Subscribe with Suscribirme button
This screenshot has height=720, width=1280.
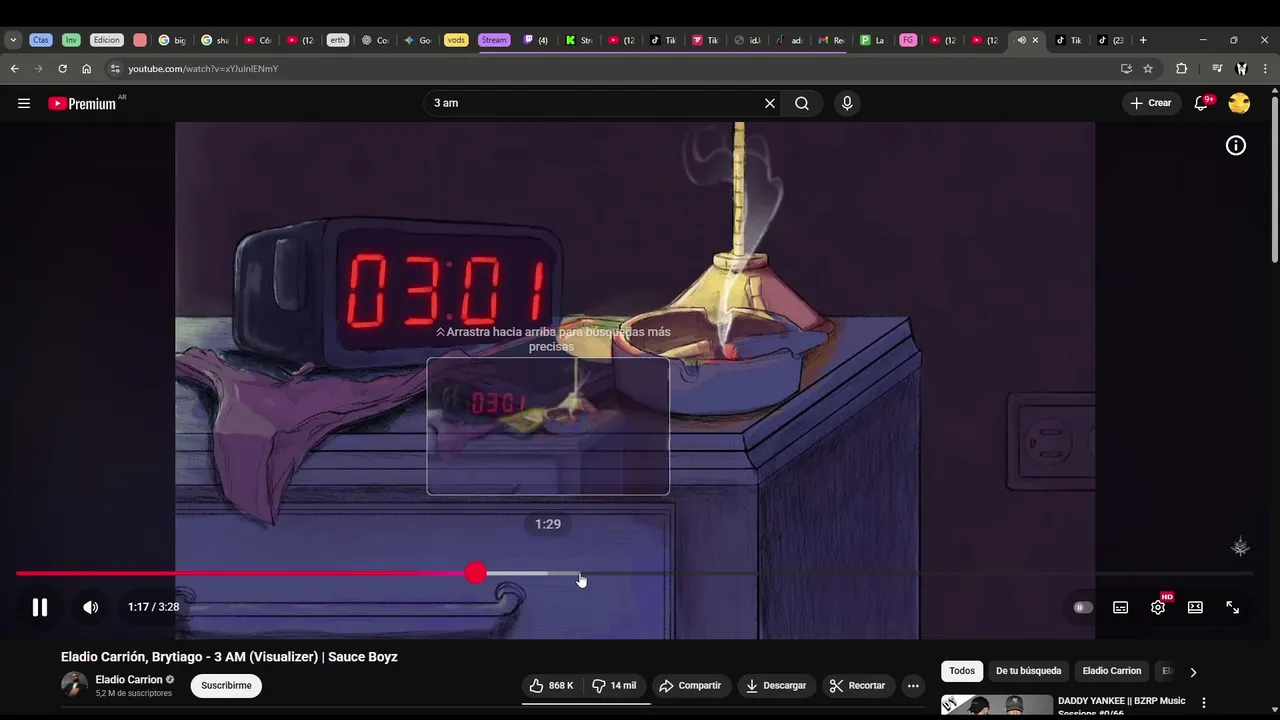[227, 686]
